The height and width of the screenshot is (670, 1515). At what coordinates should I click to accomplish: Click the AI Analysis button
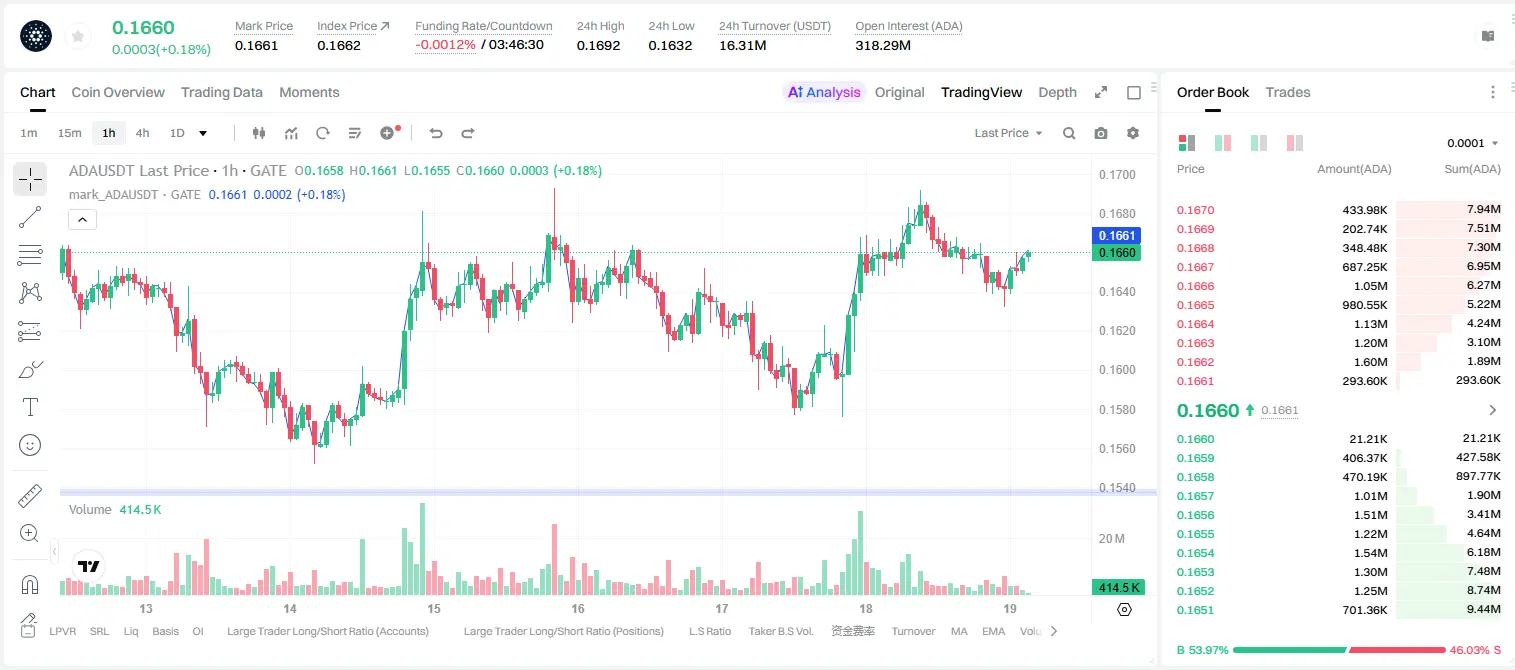(x=824, y=92)
